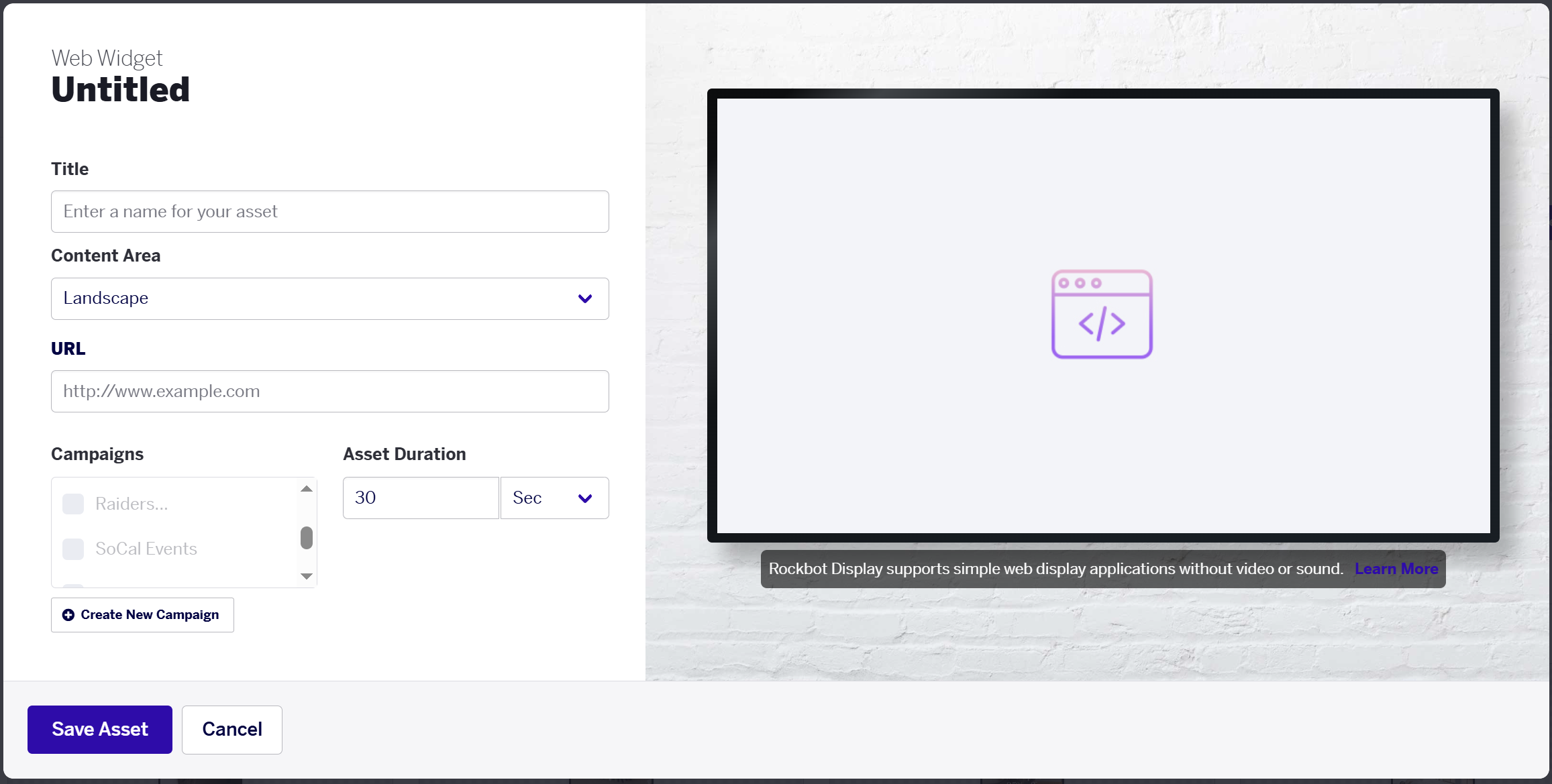Click the plus icon on Create New Campaign
Image resolution: width=1552 pixels, height=784 pixels.
(68, 615)
